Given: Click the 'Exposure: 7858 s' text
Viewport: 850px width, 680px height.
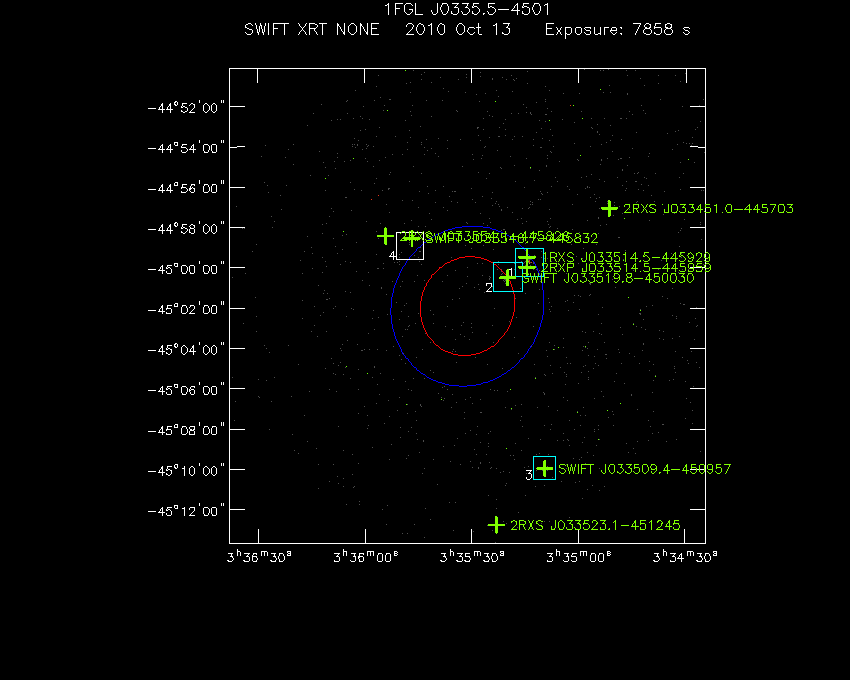Looking at the screenshot, I should click(x=617, y=30).
